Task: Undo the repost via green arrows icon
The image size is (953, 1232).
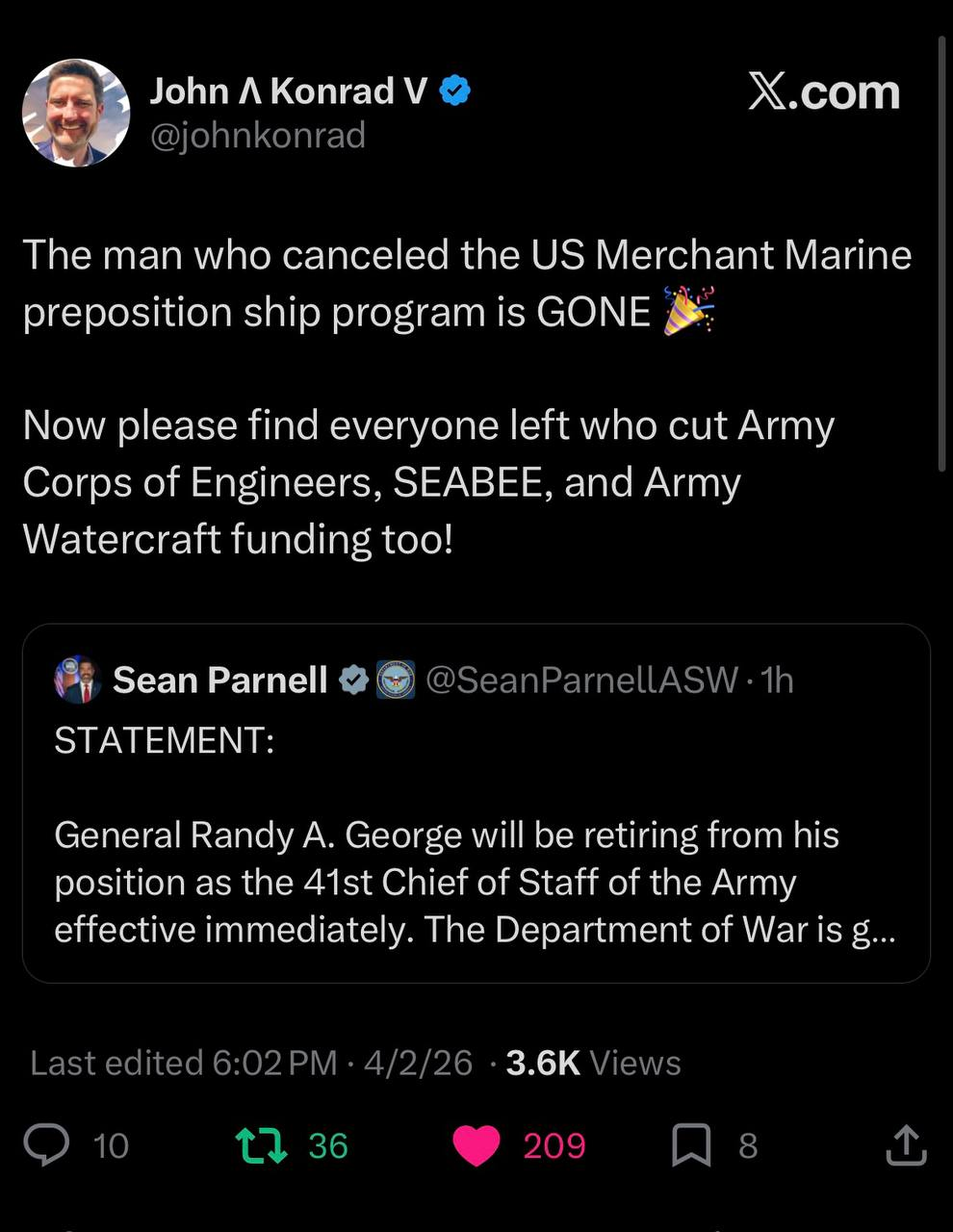Action: click(261, 1145)
